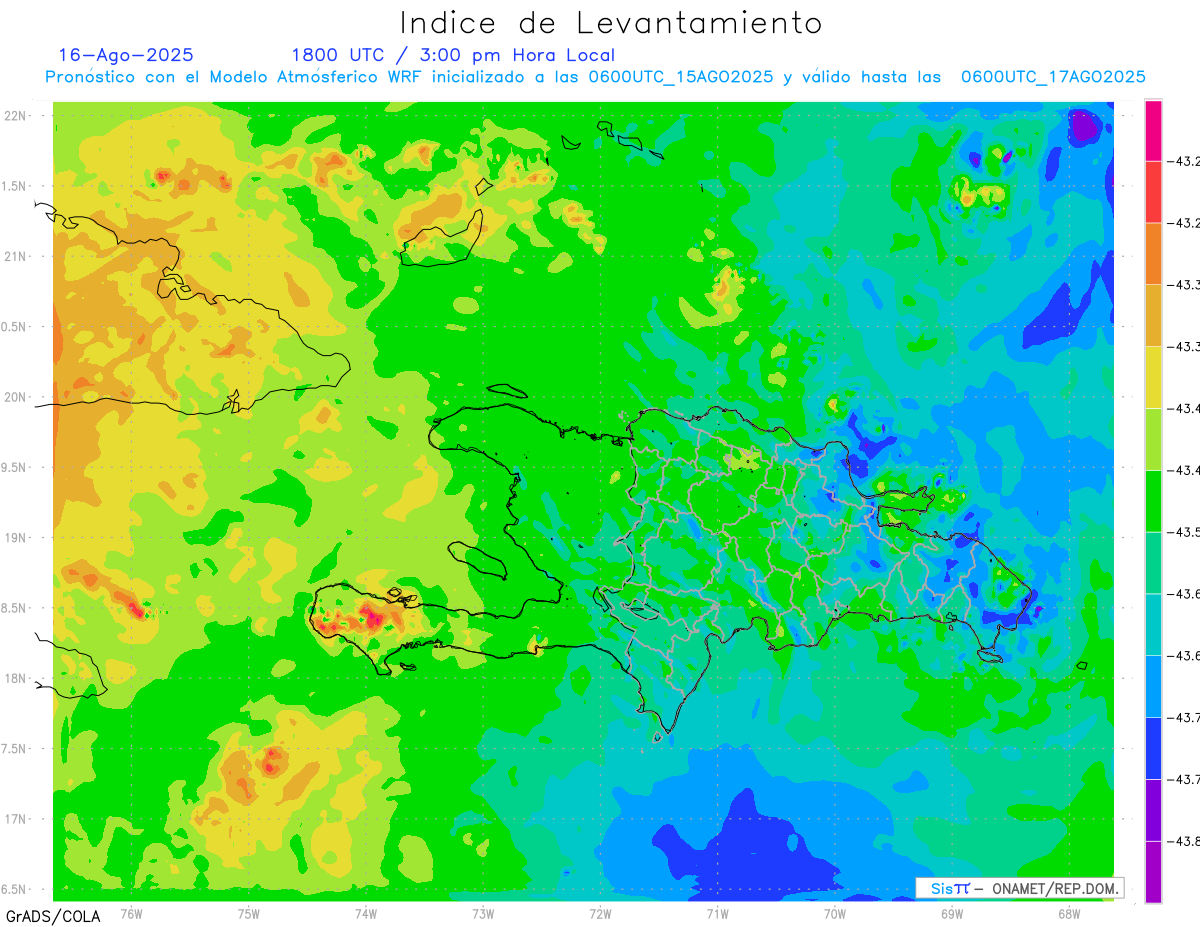Click the '75W' longitude axis label

point(249,913)
